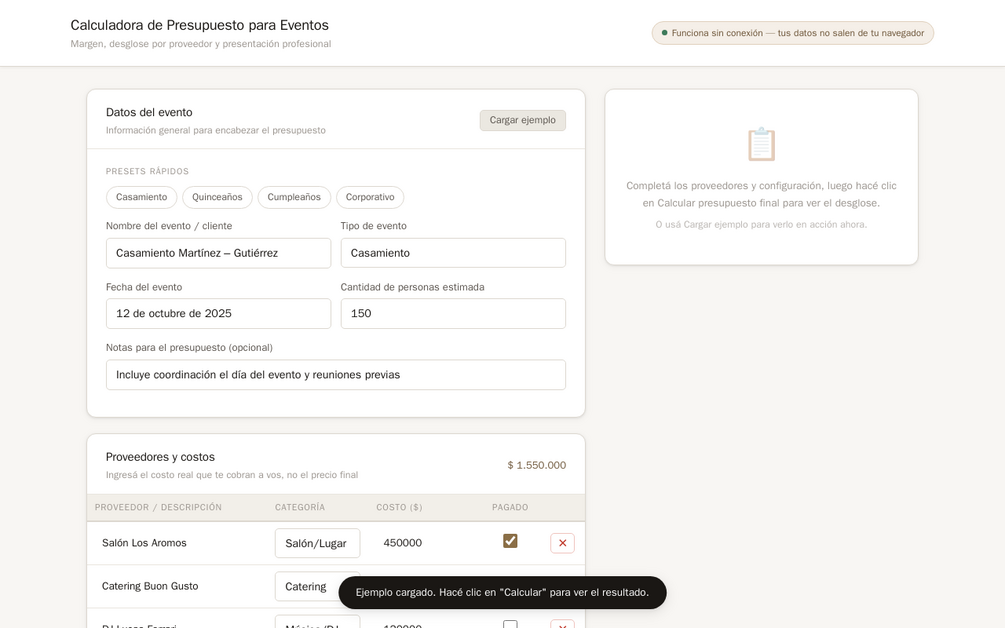Change the Cantidad de personas estimada value

click(453, 313)
